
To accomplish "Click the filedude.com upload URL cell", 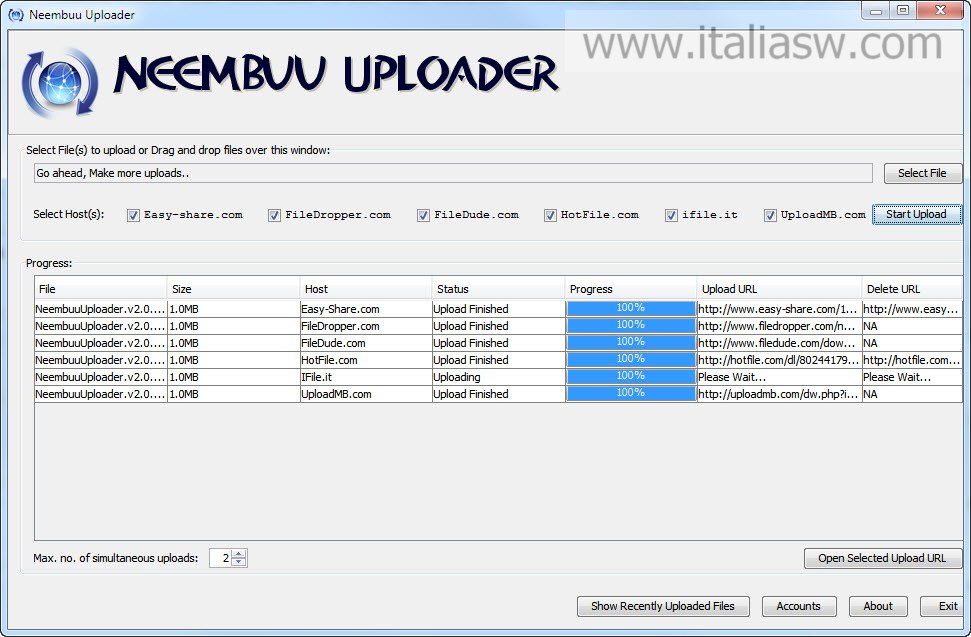I will click(779, 343).
